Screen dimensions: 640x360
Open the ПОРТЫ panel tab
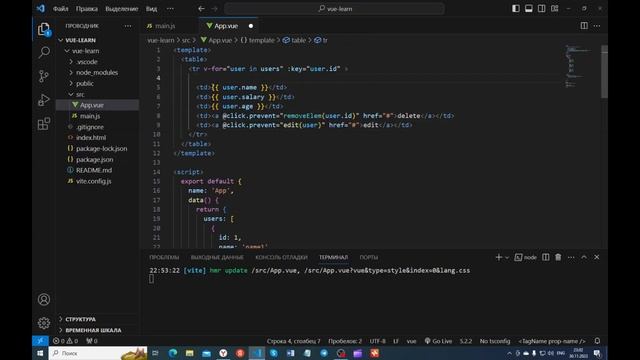(x=369, y=258)
